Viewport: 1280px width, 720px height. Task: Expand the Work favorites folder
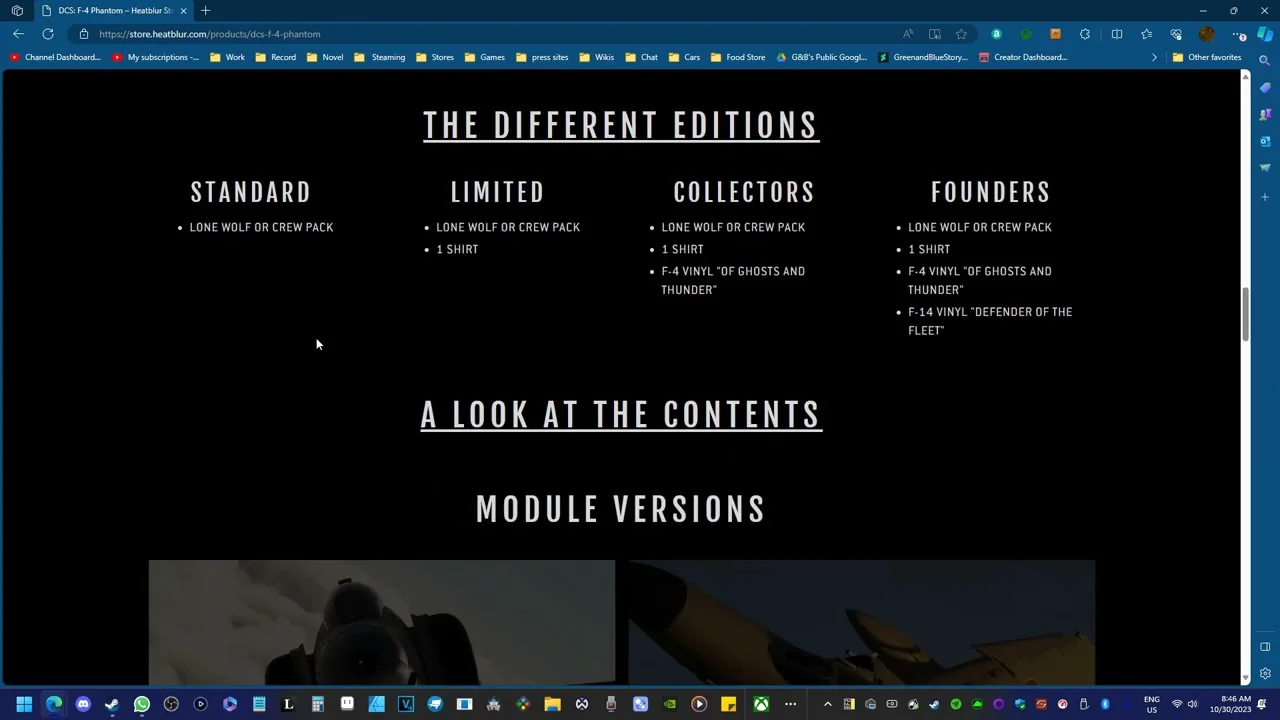pyautogui.click(x=227, y=57)
